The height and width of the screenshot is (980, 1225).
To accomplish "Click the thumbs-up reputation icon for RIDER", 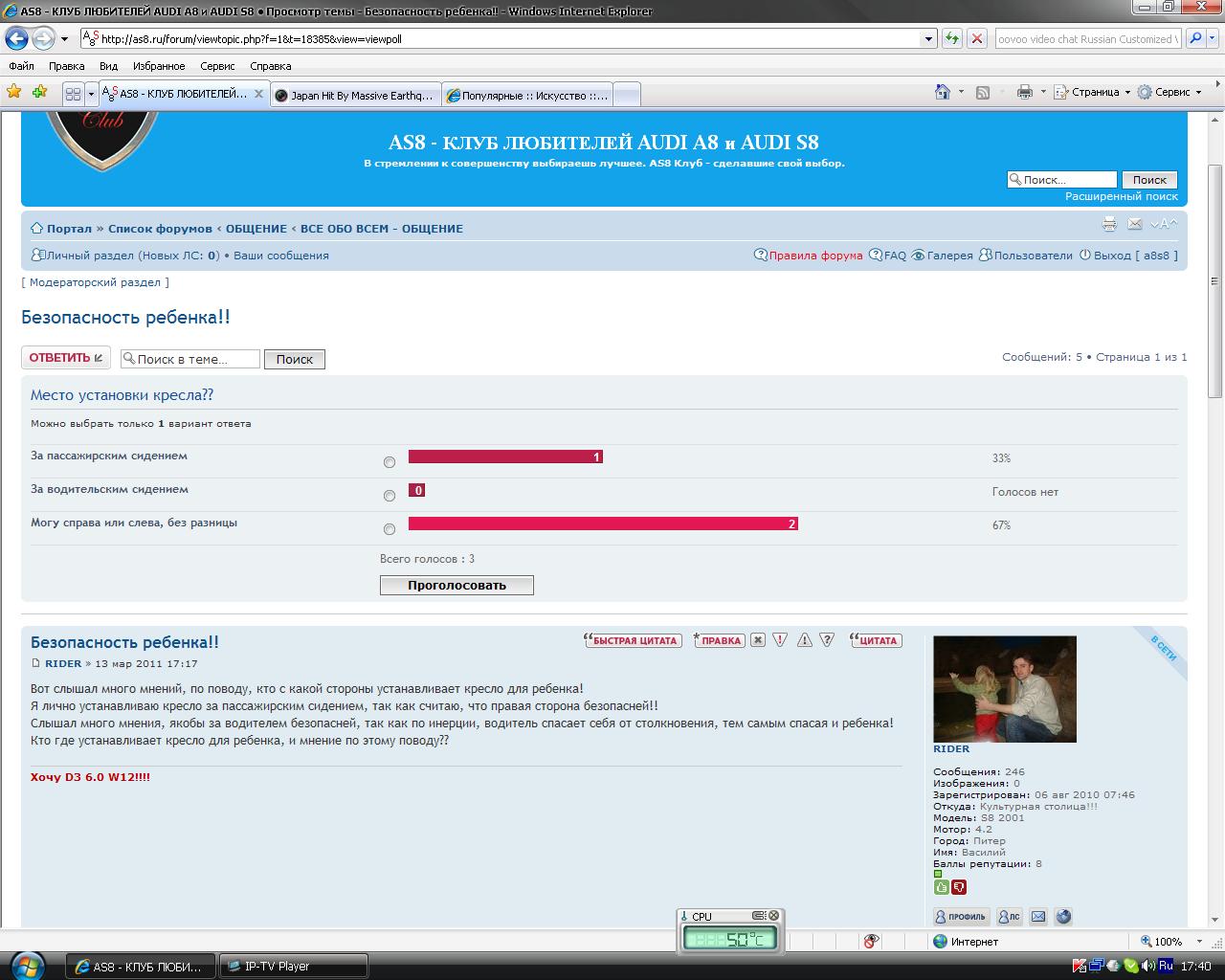I will (x=941, y=887).
